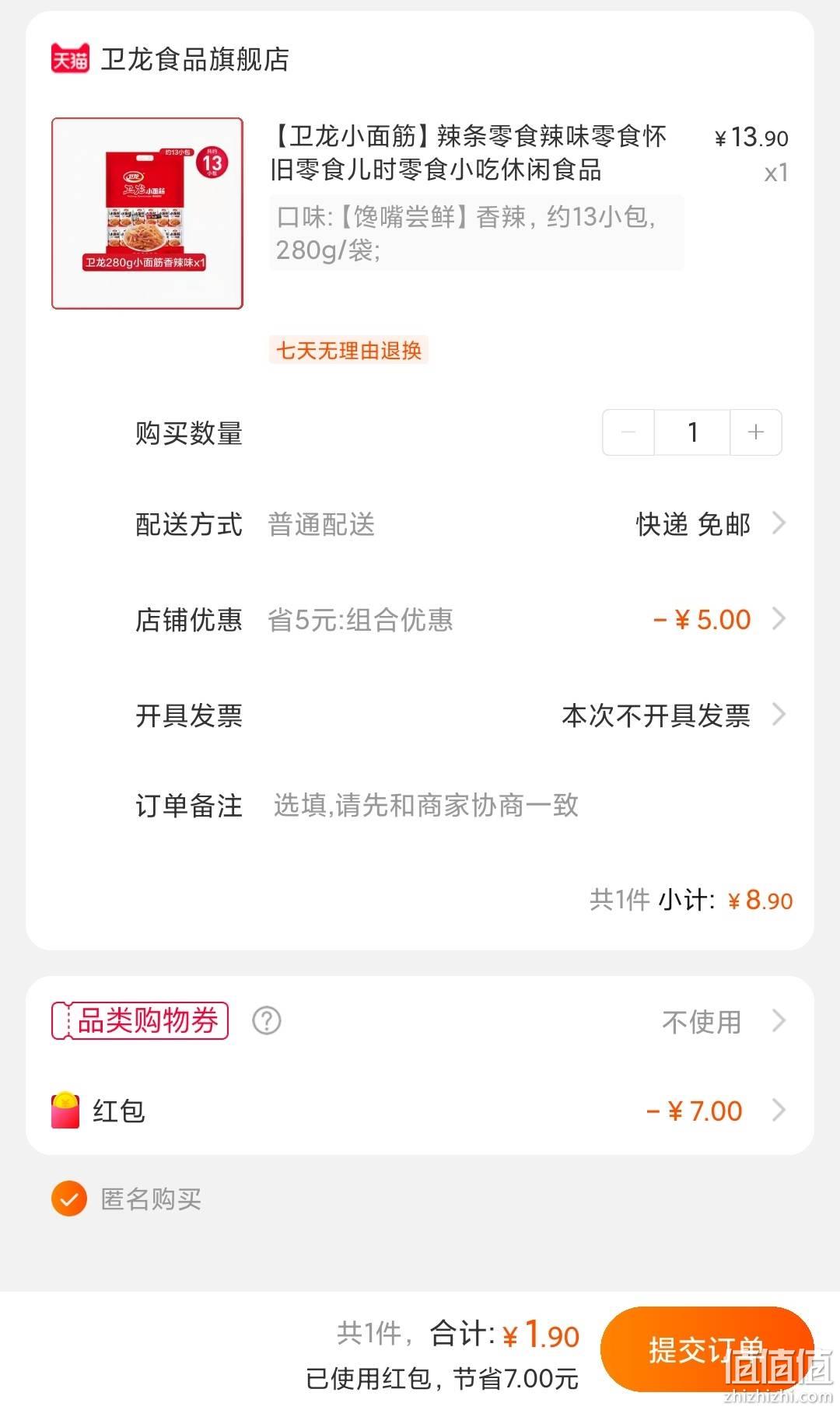840x1410 pixels.
Task: Open the 卫龙小面筋 product thumbnail
Action: [148, 213]
